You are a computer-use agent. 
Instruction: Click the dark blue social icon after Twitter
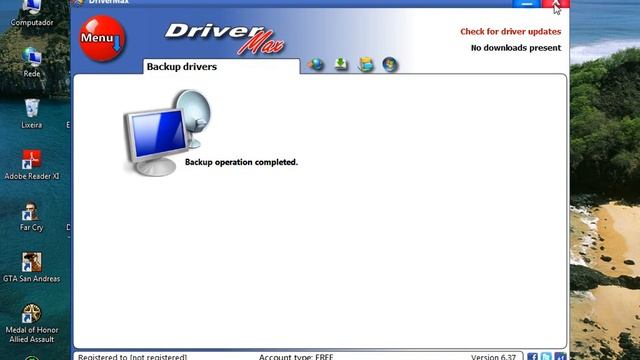tap(560, 357)
